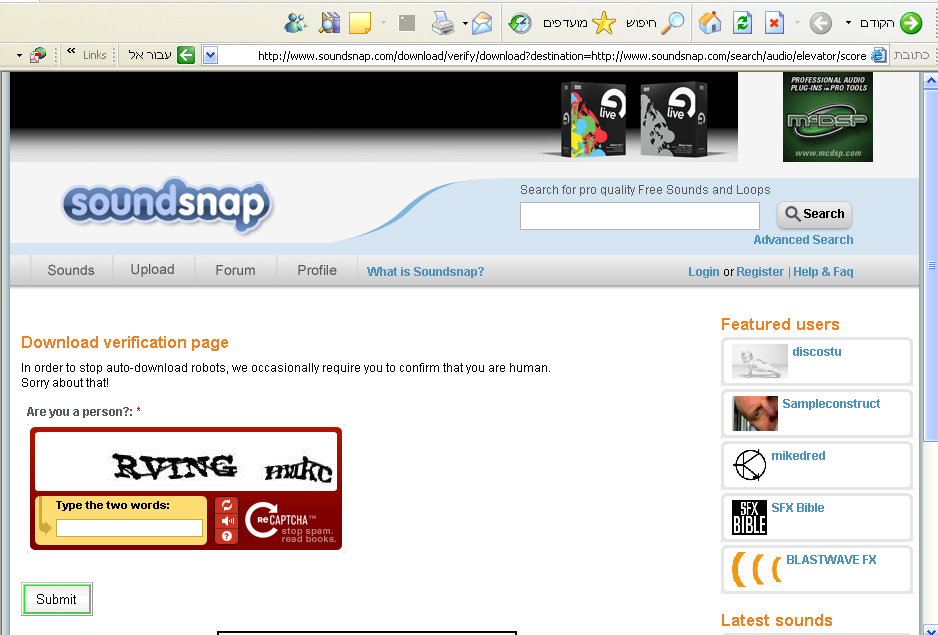This screenshot has width=938, height=635.
Task: Click the discostu avatar thumbnail
Action: pos(760,361)
